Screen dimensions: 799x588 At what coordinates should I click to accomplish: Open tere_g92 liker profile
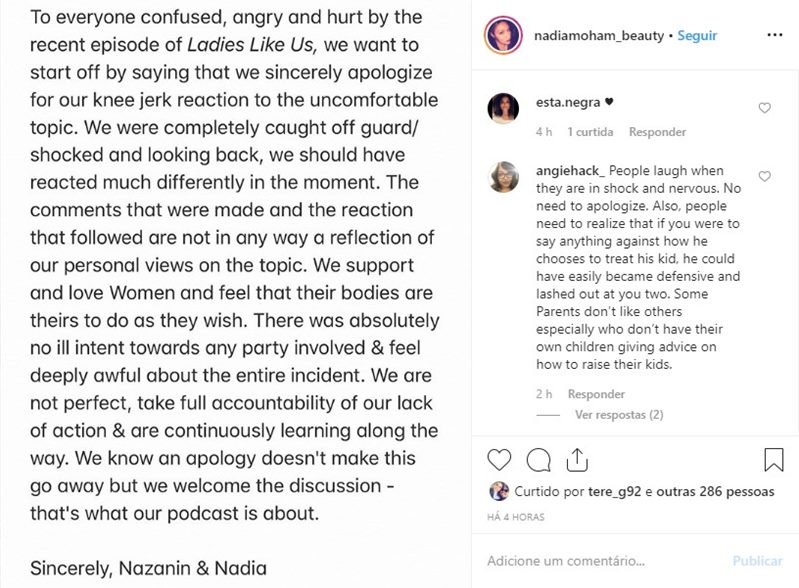tap(614, 492)
